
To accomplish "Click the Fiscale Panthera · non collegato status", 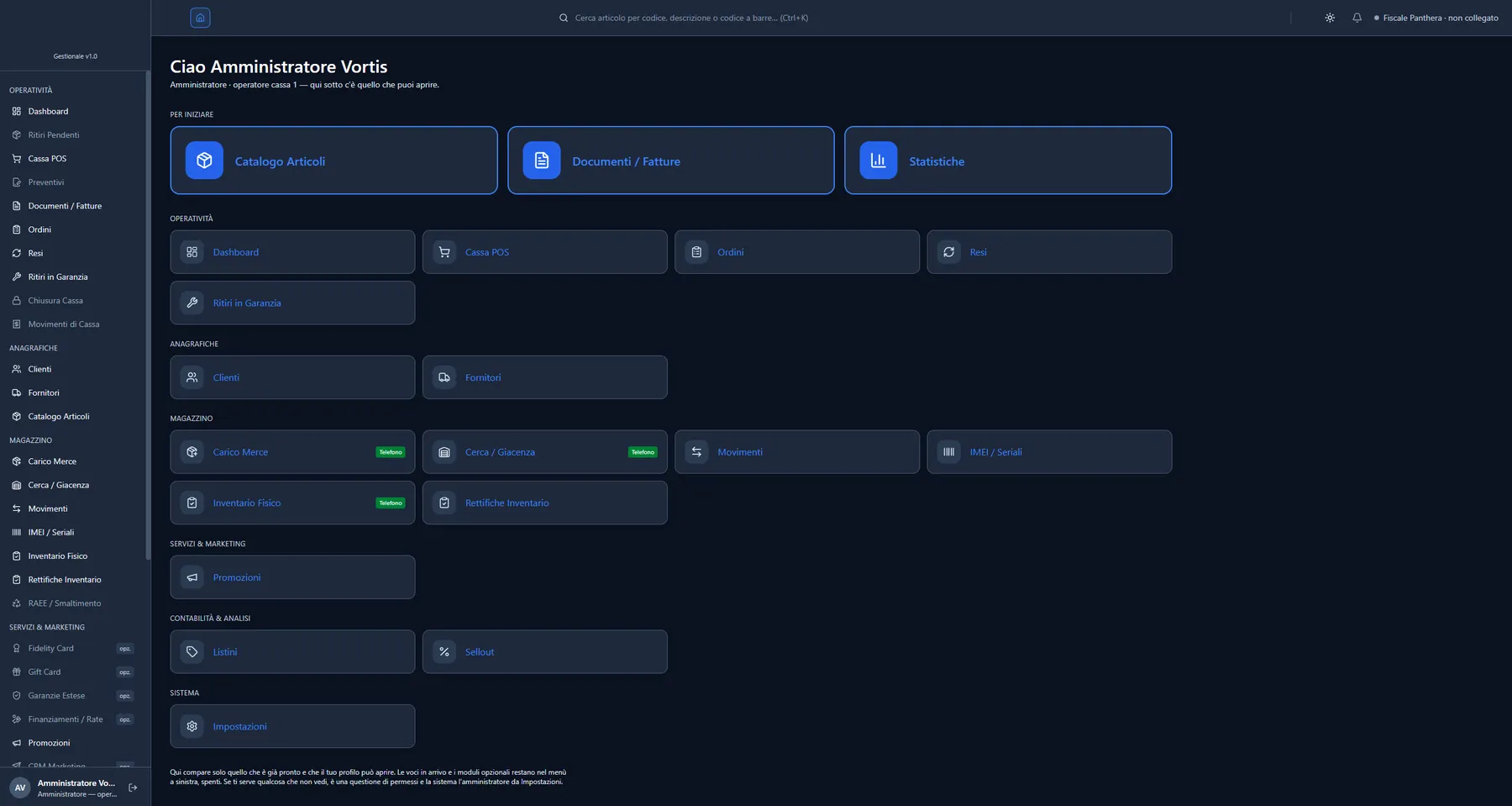I will tap(1436, 18).
